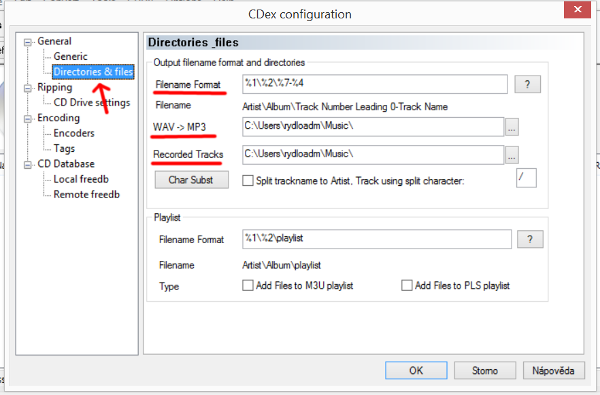
Task: Browse for WAV -> MP3 output folder
Action: click(x=512, y=127)
